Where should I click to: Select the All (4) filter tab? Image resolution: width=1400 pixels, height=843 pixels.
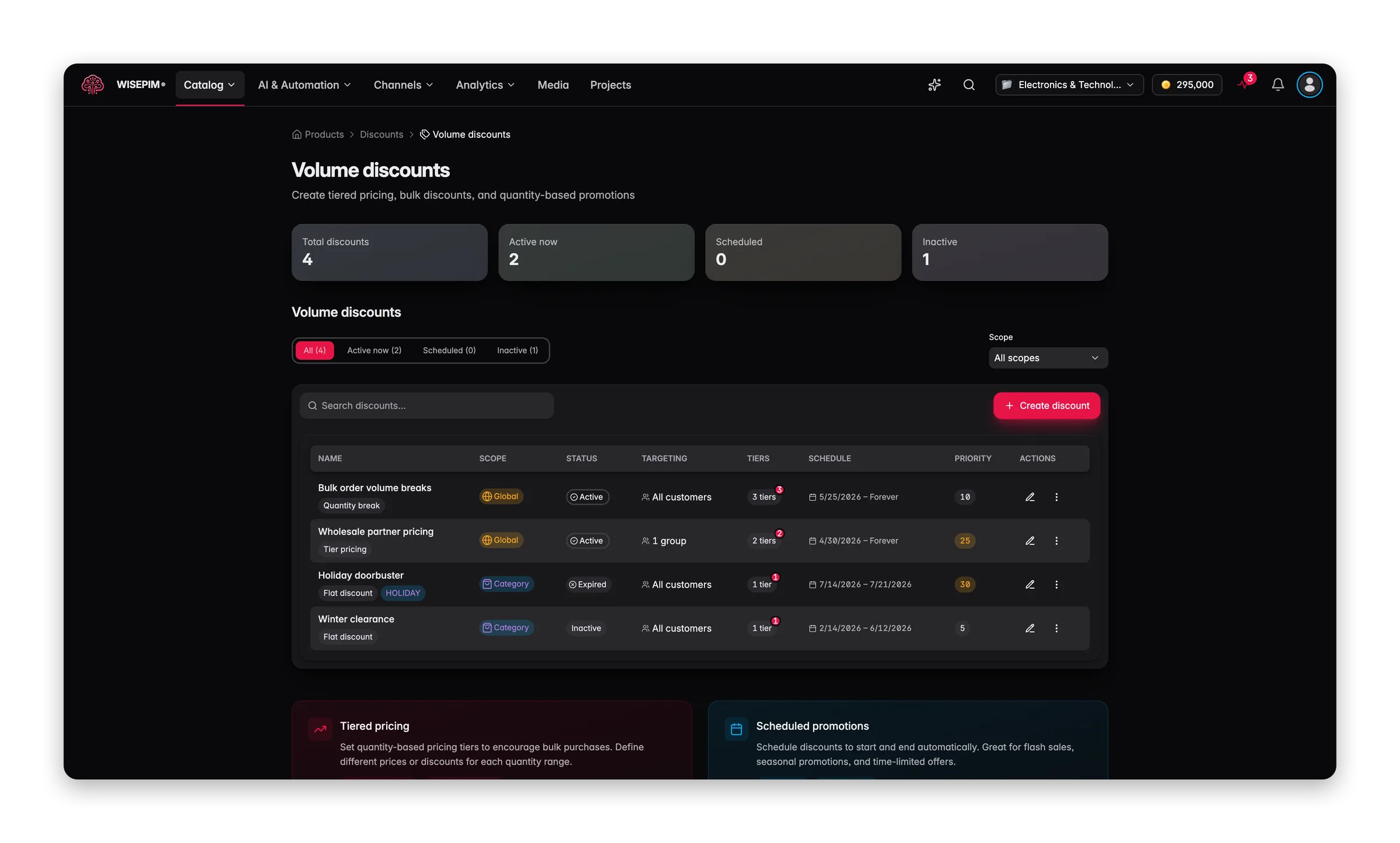tap(314, 351)
